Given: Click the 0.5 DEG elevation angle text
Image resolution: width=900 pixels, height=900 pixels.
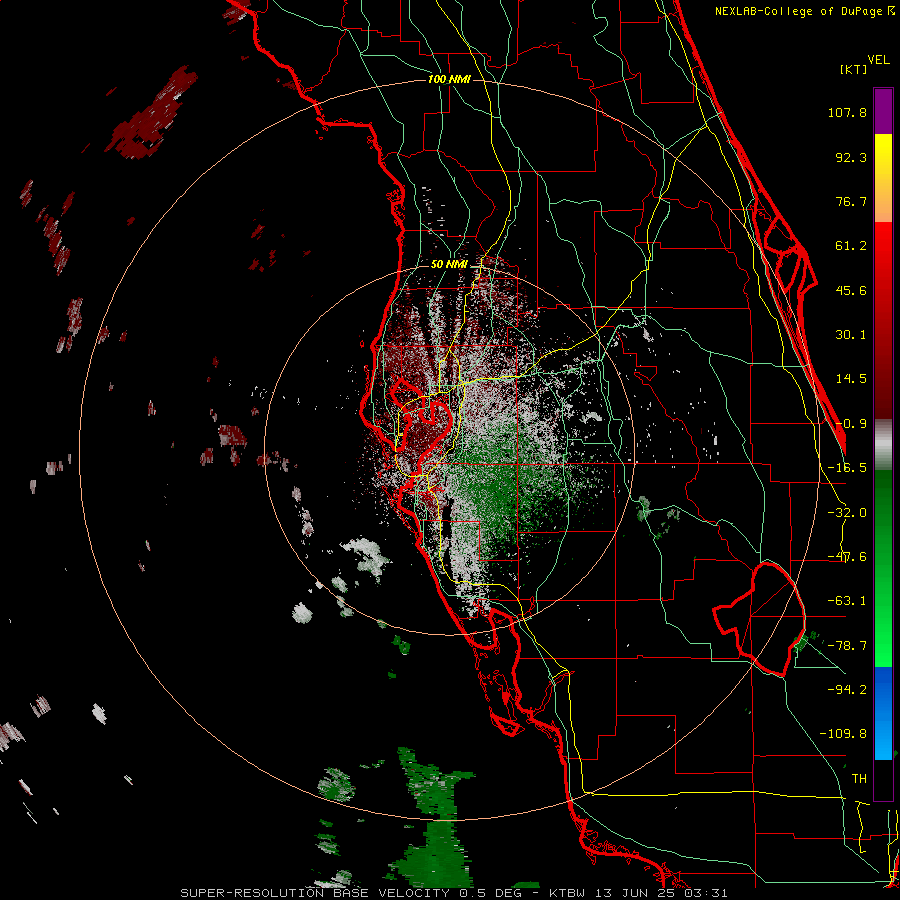Looking at the screenshot, I should [490, 893].
